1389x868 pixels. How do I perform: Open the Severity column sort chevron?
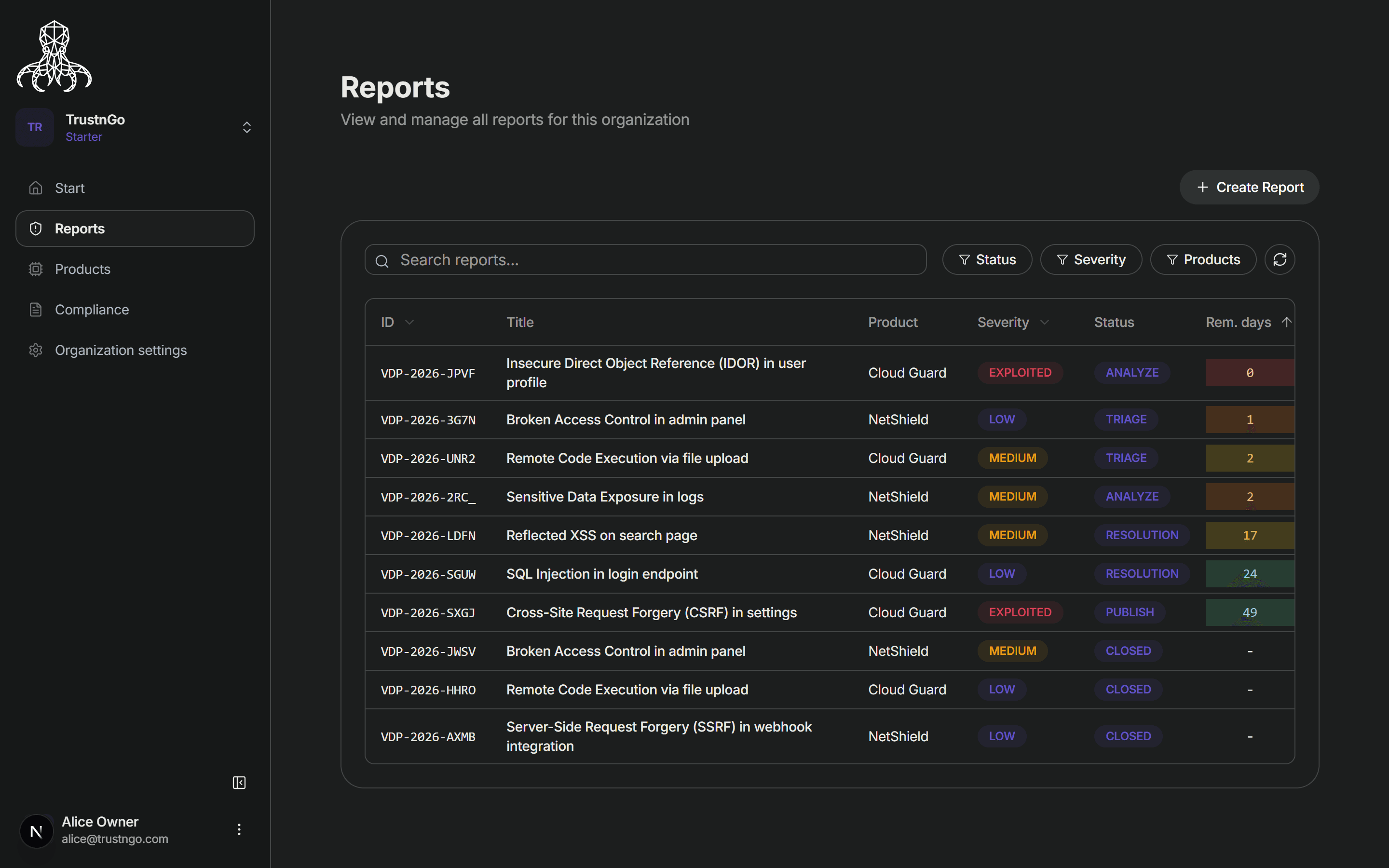point(1044,322)
